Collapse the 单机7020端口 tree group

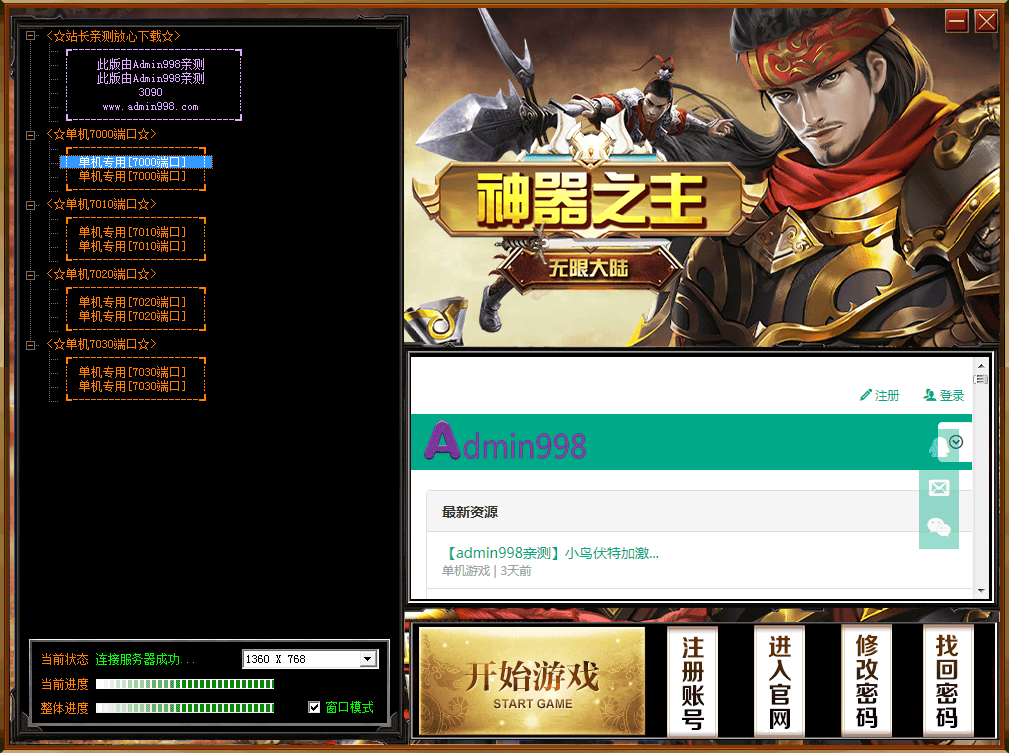(30, 275)
